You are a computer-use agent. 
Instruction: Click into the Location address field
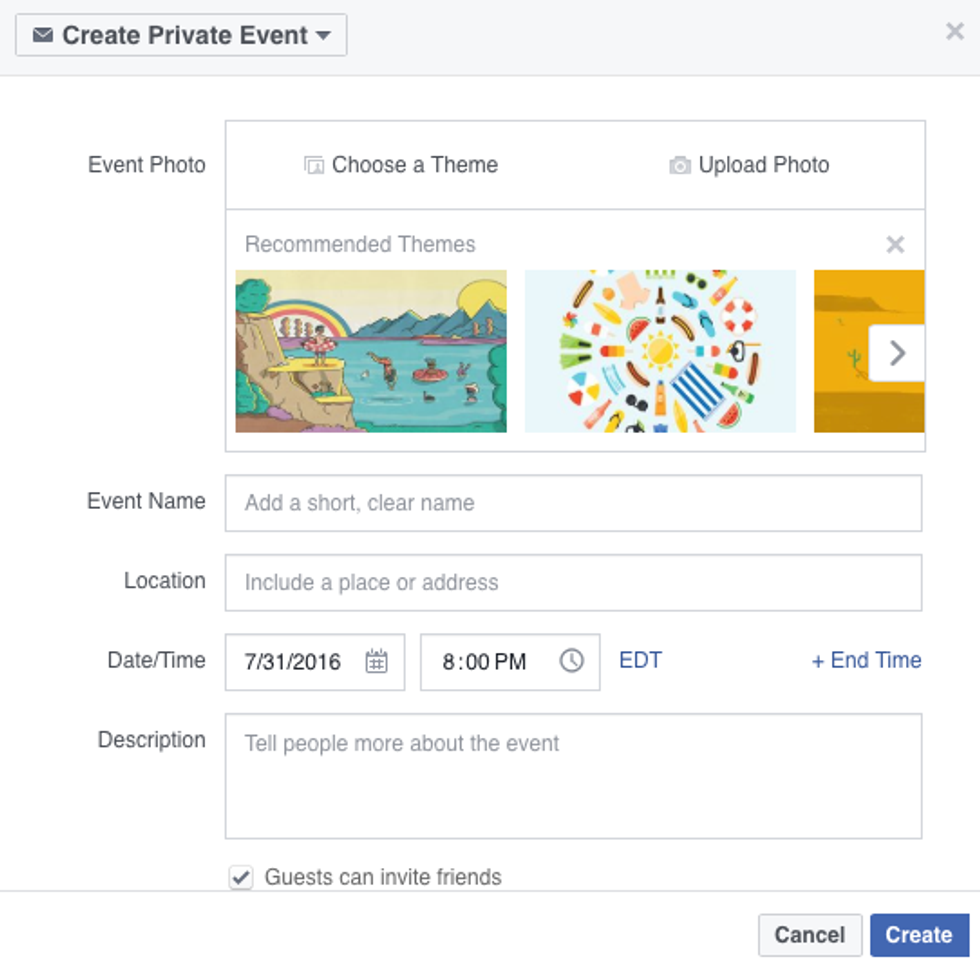[x=573, y=583]
